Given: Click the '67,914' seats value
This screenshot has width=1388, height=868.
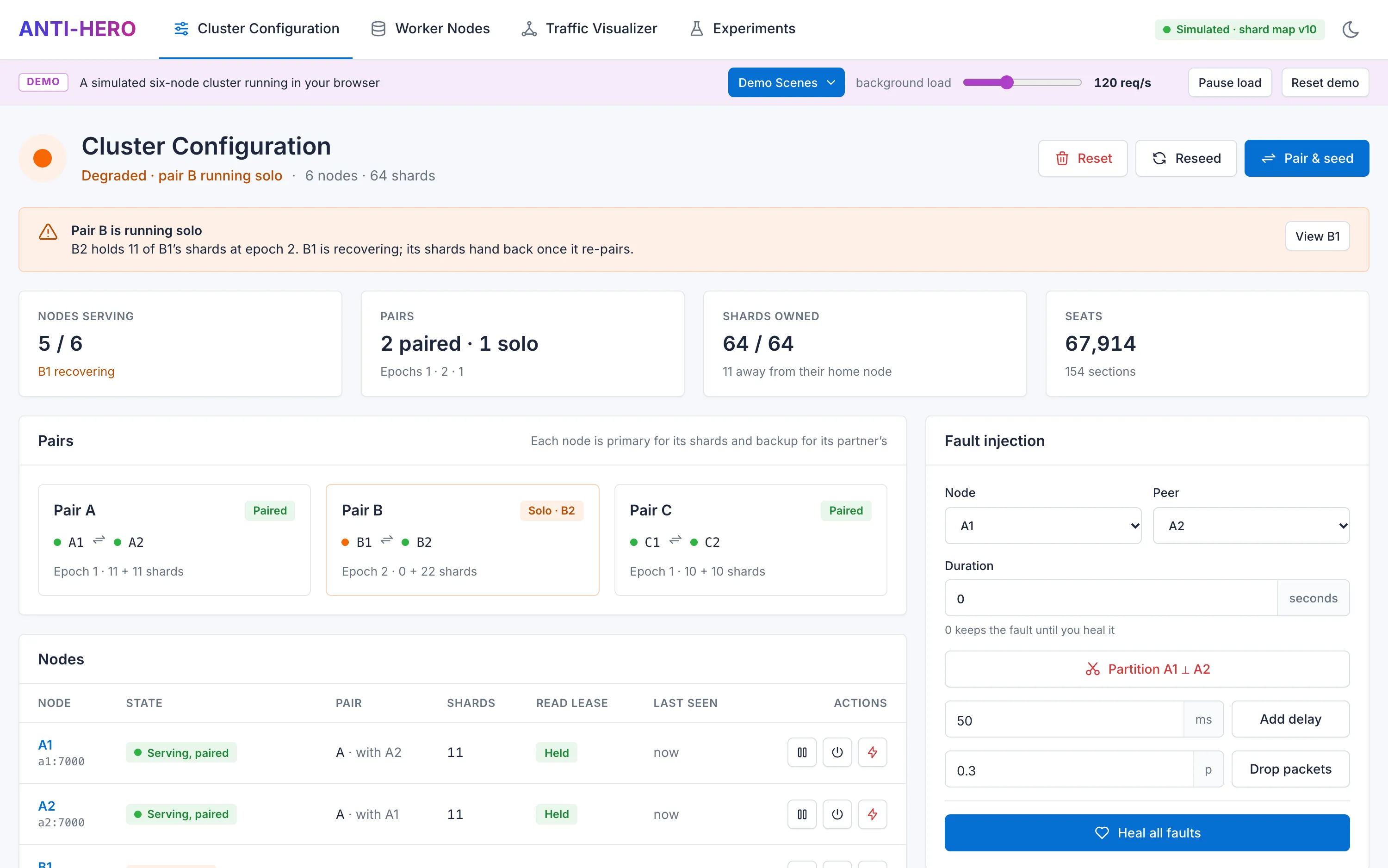Looking at the screenshot, I should click(1100, 343).
